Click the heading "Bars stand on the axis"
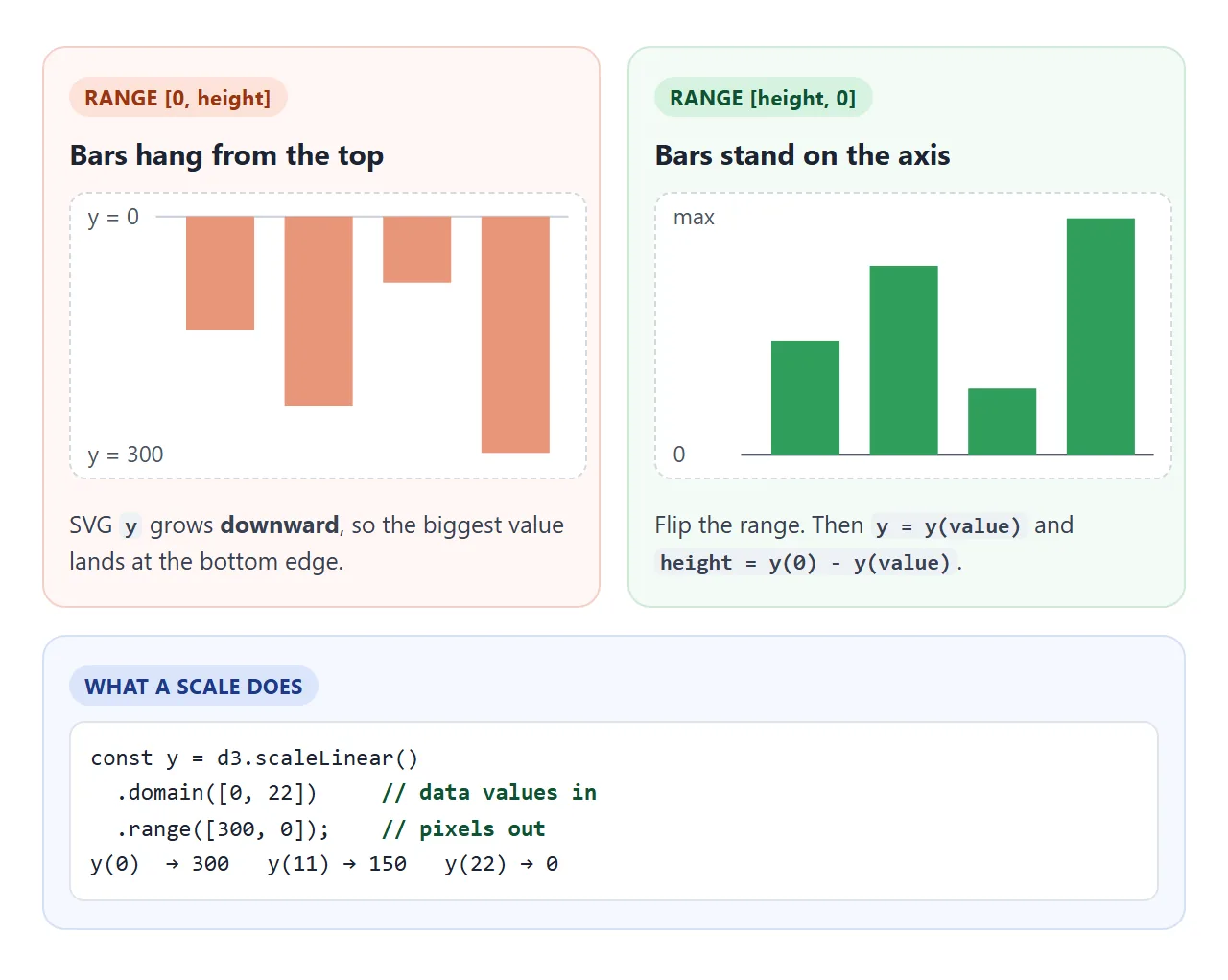Viewport: 1228px width, 980px height. coord(802,155)
